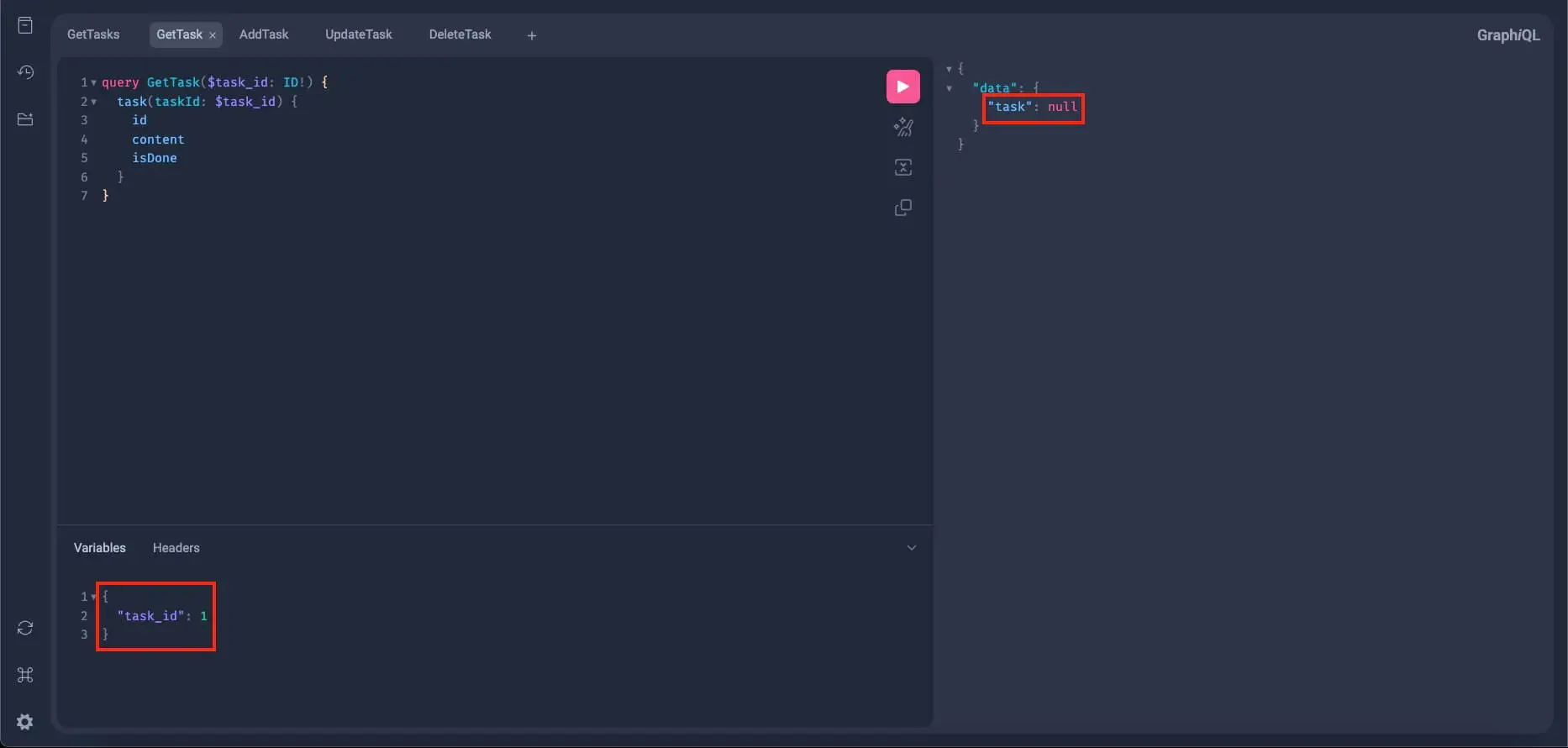Run the GetTask query with play button
This screenshot has height=748, width=1568.
point(902,87)
